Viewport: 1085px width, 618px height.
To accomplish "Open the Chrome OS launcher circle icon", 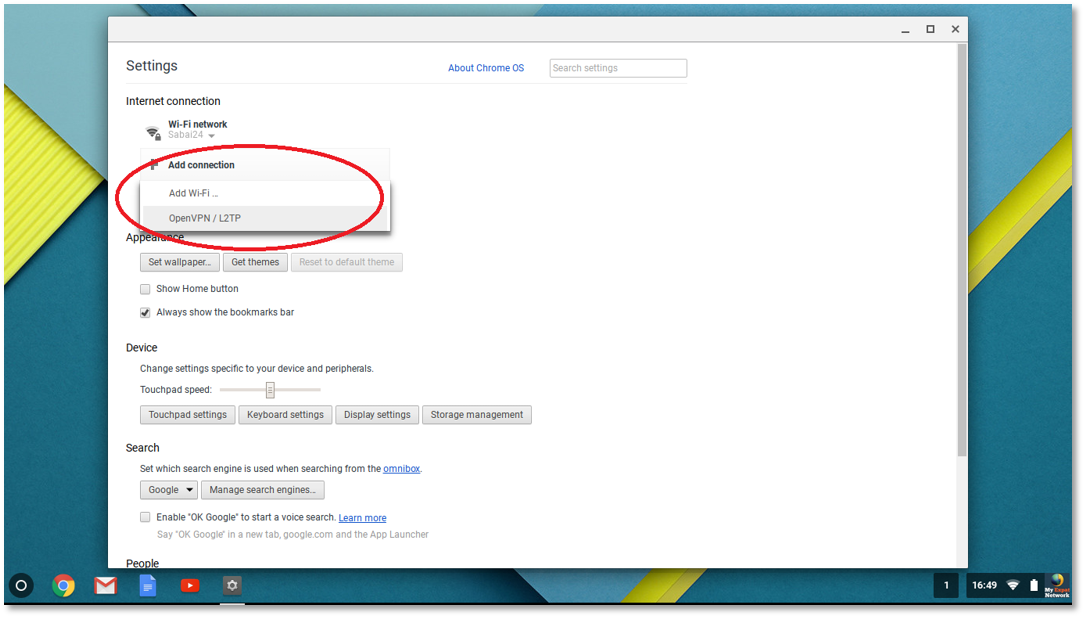I will click(x=21, y=585).
